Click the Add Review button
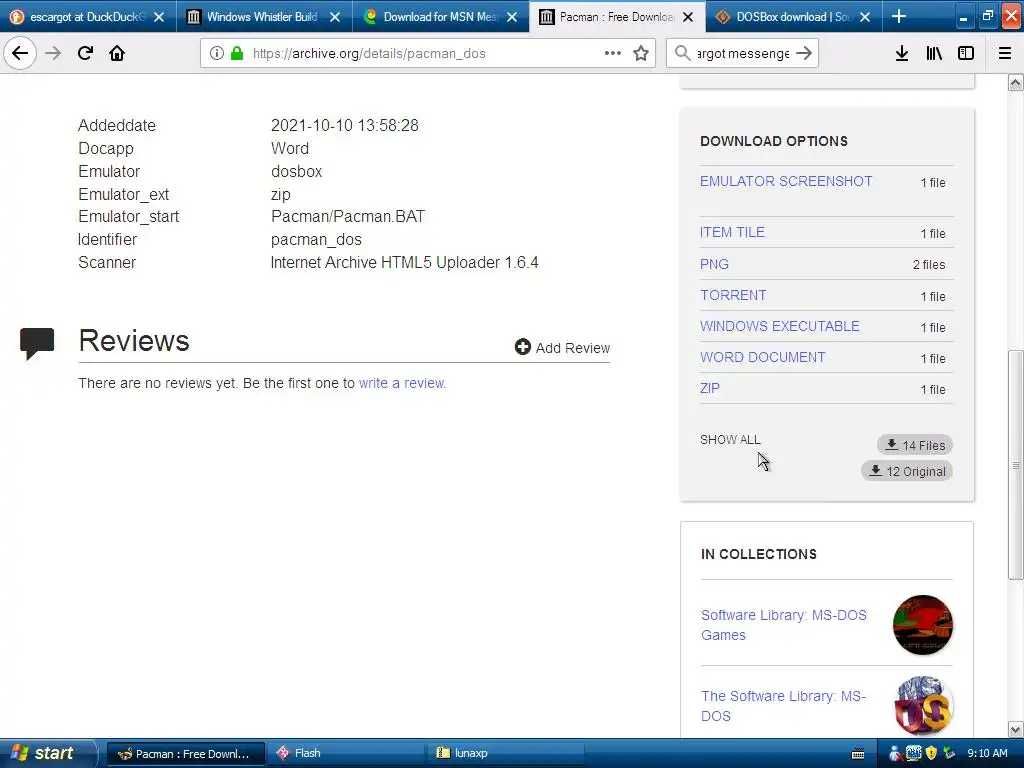Image resolution: width=1024 pixels, height=768 pixels. (562, 347)
